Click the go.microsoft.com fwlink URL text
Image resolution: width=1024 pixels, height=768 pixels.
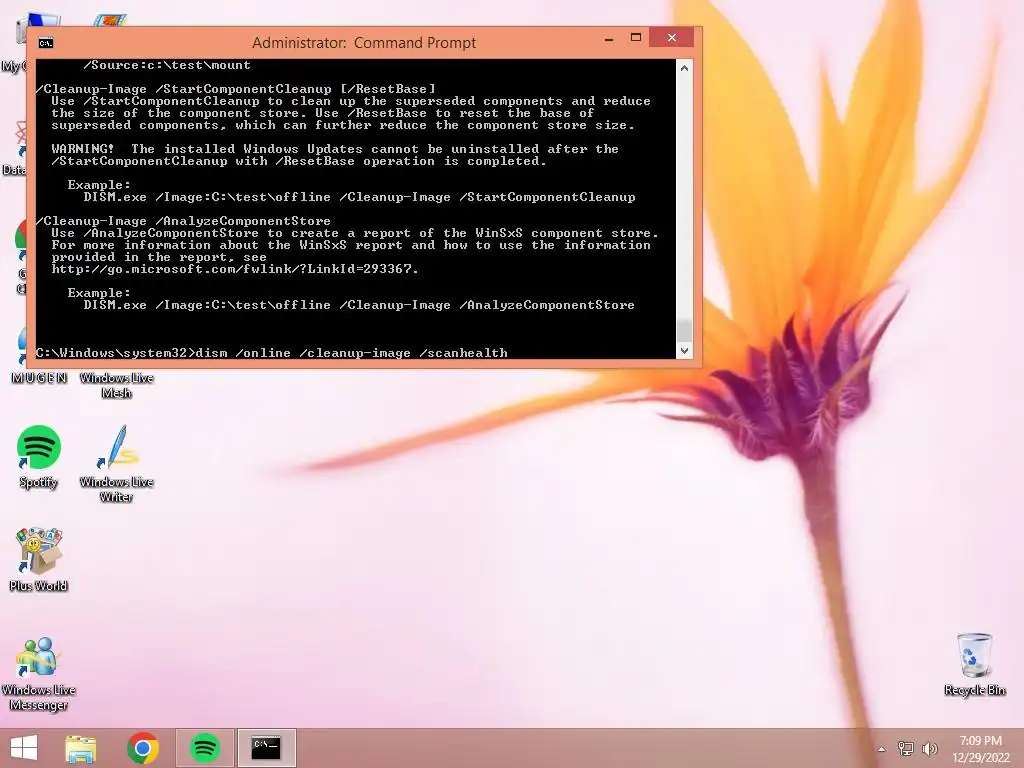coord(235,268)
